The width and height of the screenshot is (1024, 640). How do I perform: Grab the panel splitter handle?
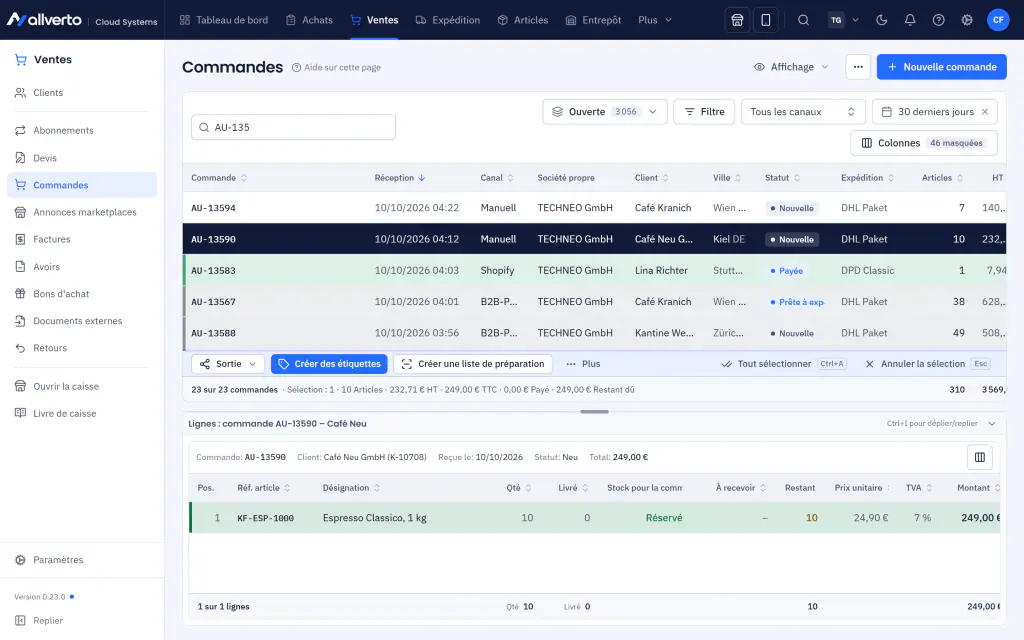(x=594, y=411)
